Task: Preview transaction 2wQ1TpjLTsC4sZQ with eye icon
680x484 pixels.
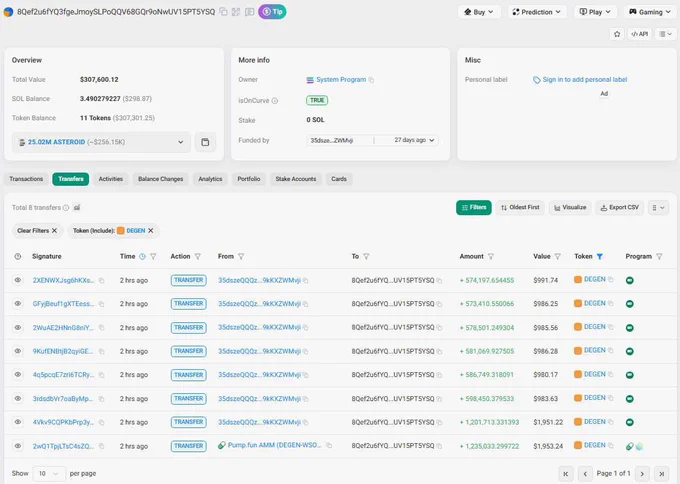Action: pyautogui.click(x=17, y=445)
